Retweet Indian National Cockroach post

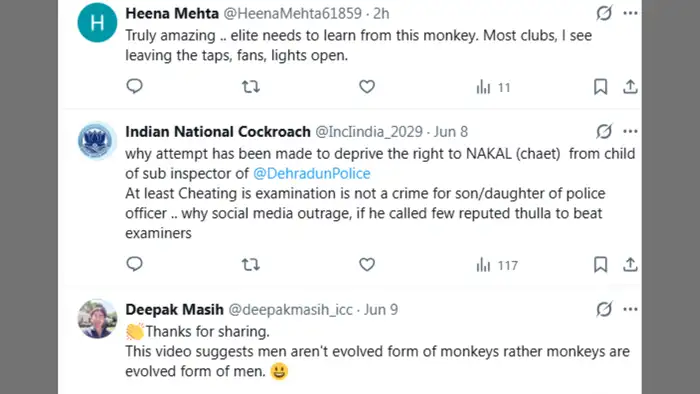tap(250, 265)
